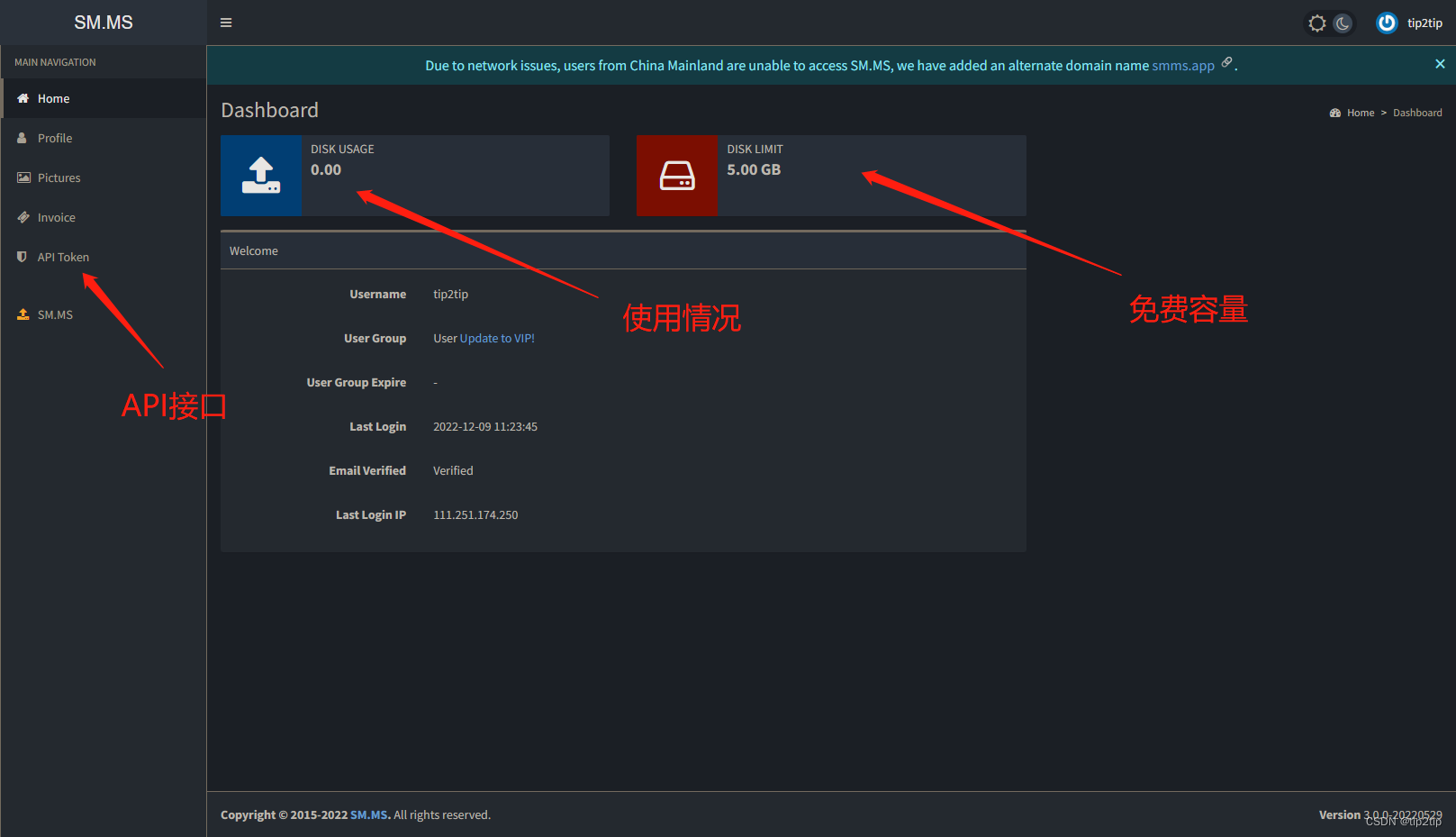Open API Token page in sidebar
Viewport: 1456px width, 837px height.
coord(104,257)
